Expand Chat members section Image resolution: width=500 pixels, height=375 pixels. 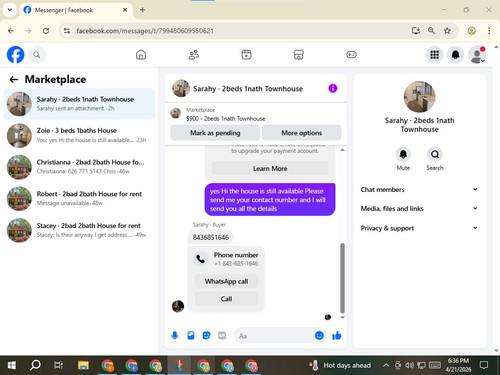(419, 189)
